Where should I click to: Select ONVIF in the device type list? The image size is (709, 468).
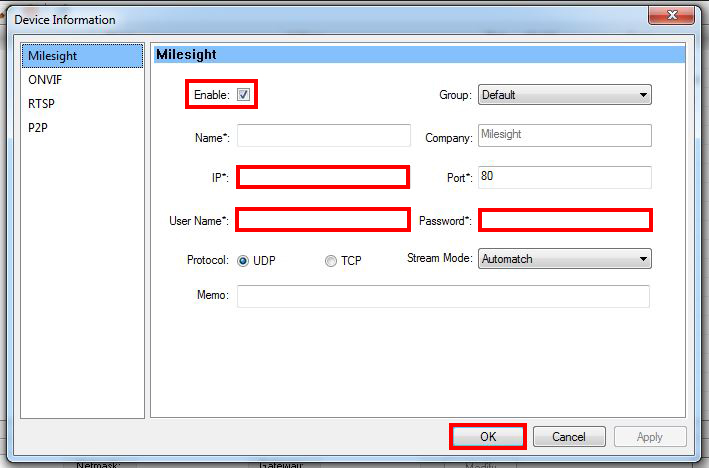[82, 80]
